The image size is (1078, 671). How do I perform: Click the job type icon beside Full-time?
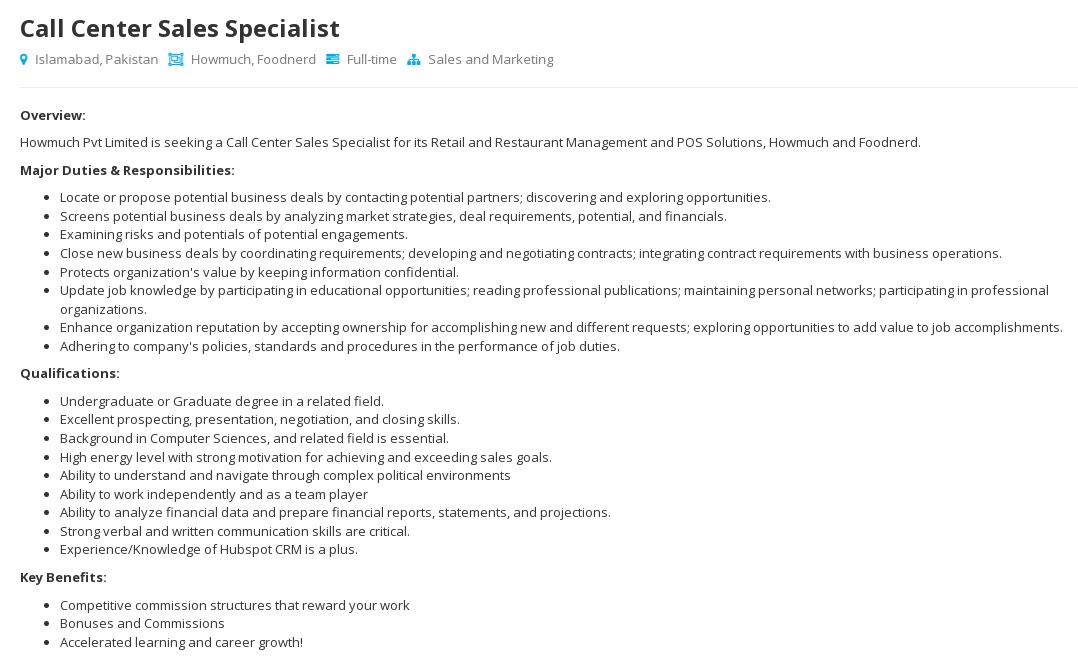point(333,60)
